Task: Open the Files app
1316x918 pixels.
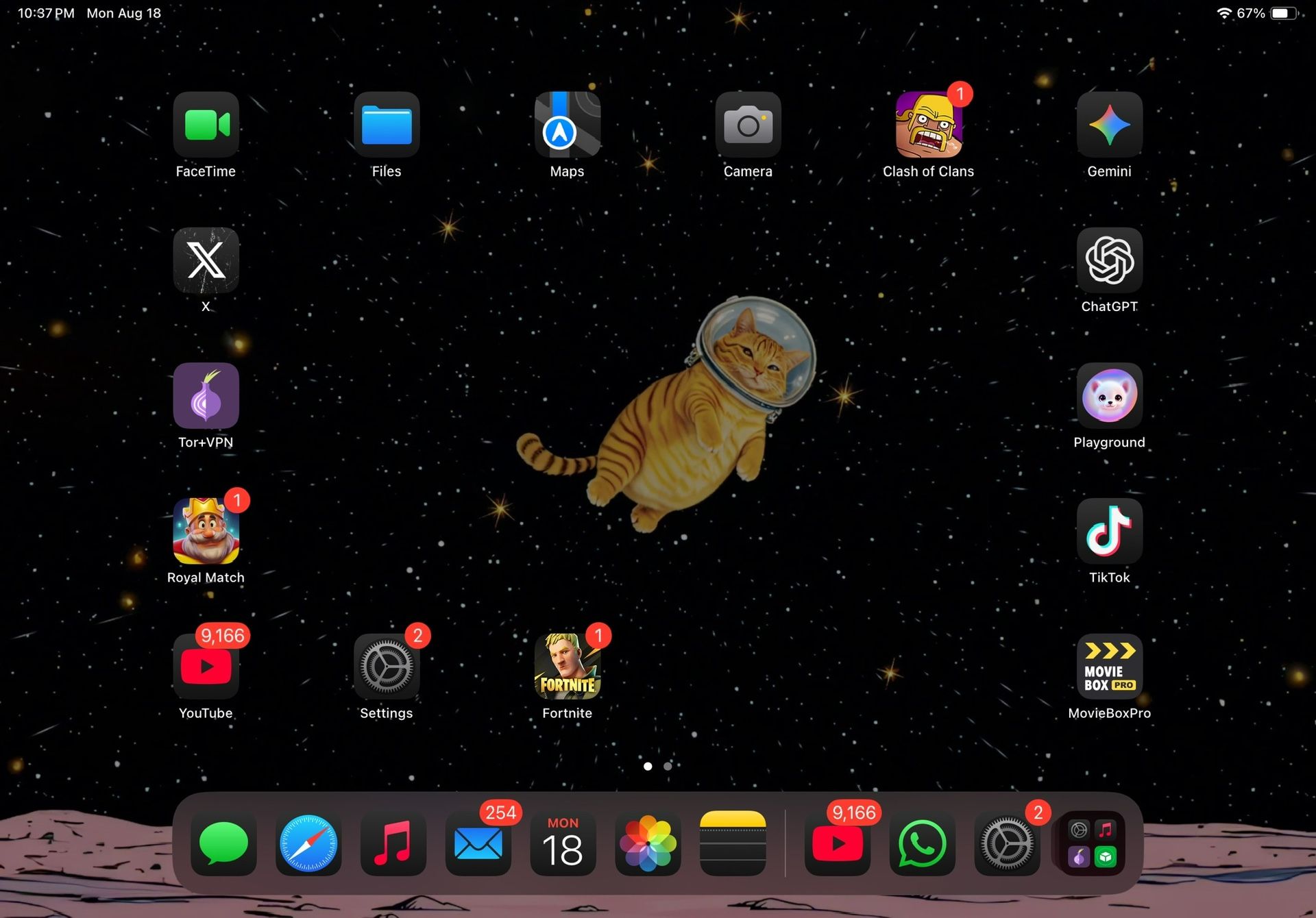Action: pyautogui.click(x=387, y=125)
